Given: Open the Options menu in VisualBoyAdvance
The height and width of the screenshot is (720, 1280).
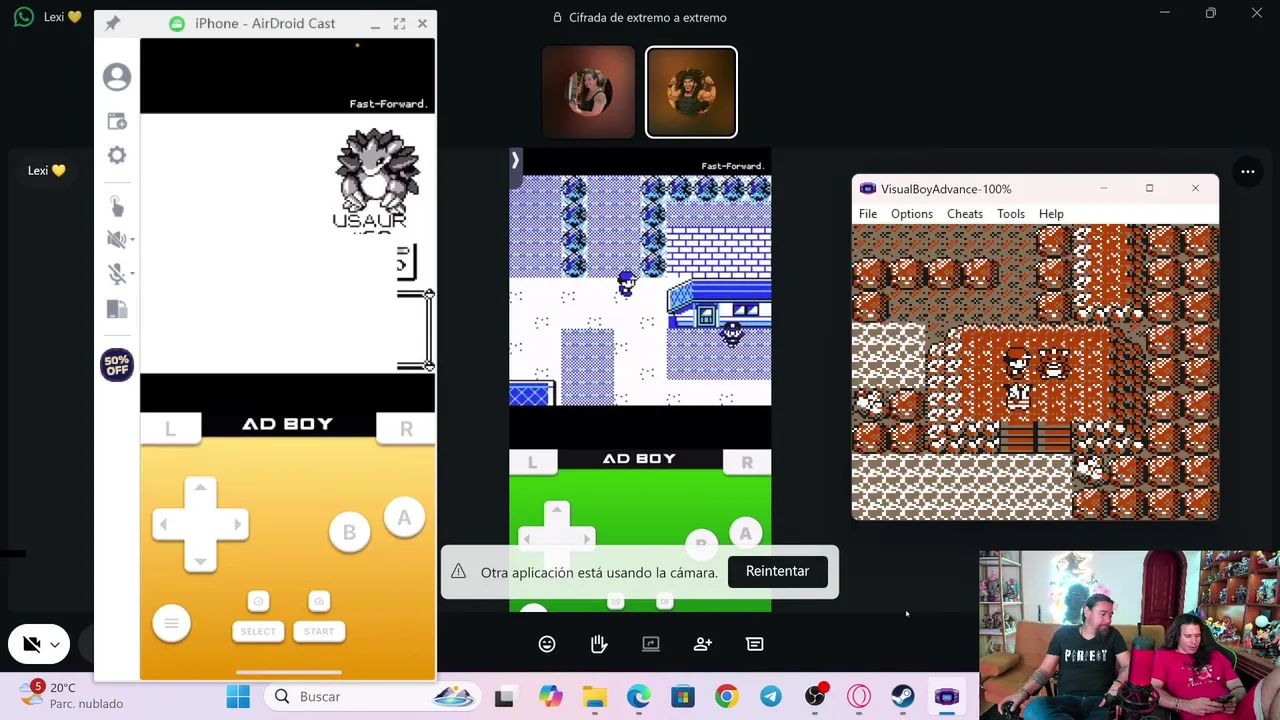Looking at the screenshot, I should [x=912, y=214].
